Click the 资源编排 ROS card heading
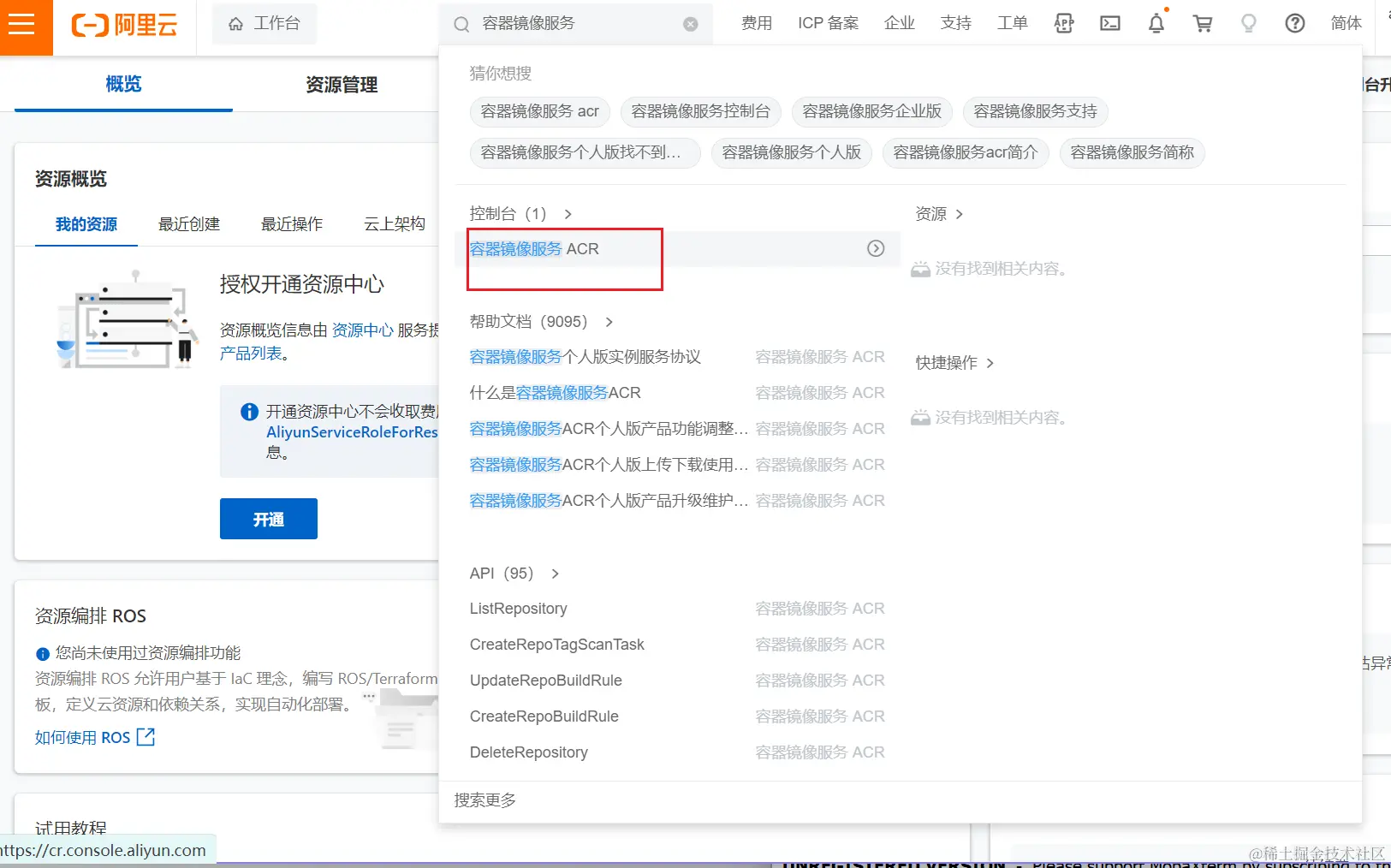 [91, 616]
